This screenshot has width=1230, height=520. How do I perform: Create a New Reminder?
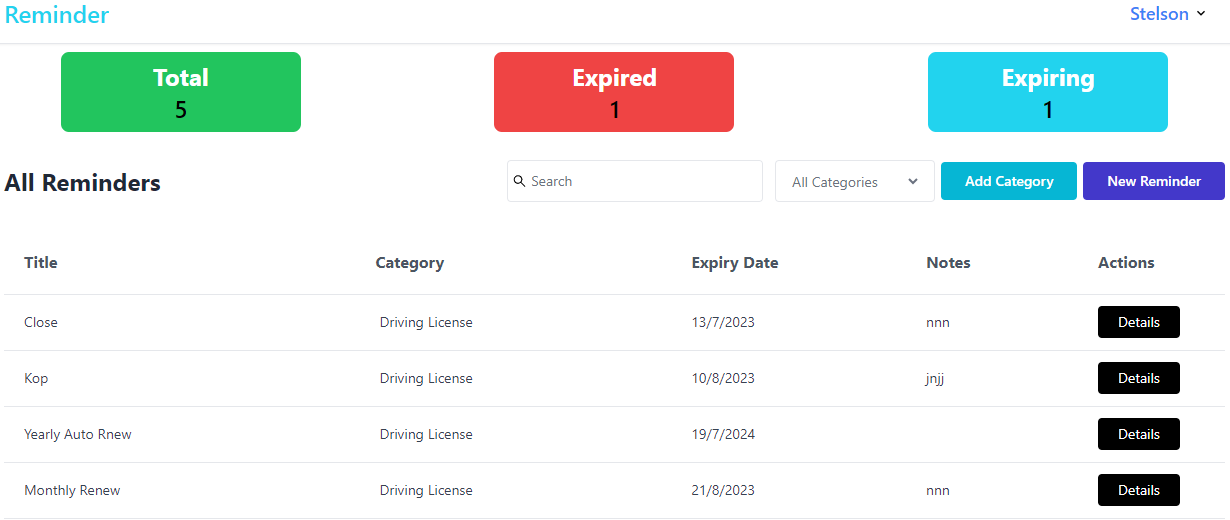click(x=1153, y=181)
